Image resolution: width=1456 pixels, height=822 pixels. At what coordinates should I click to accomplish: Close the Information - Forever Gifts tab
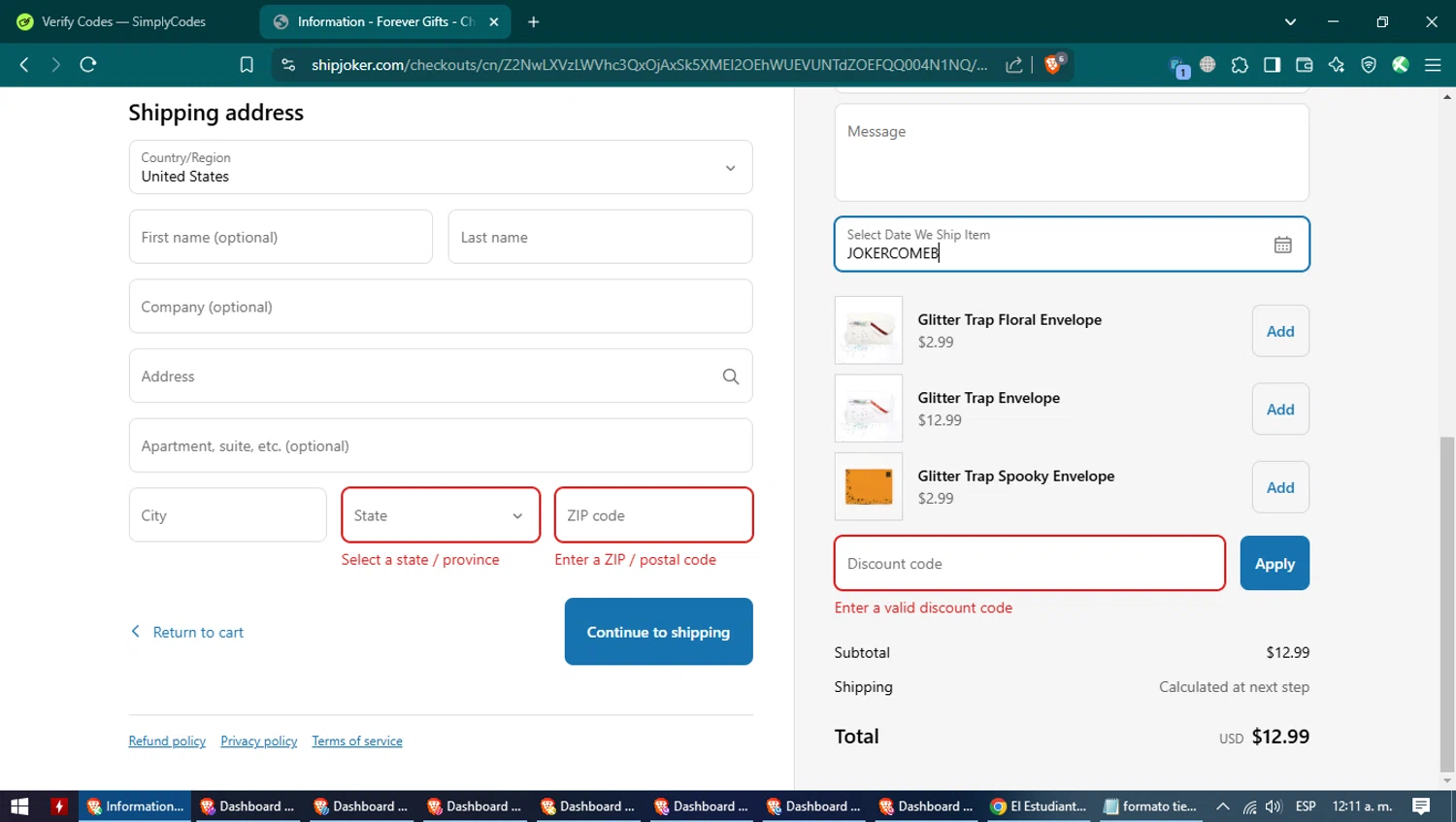(x=493, y=21)
